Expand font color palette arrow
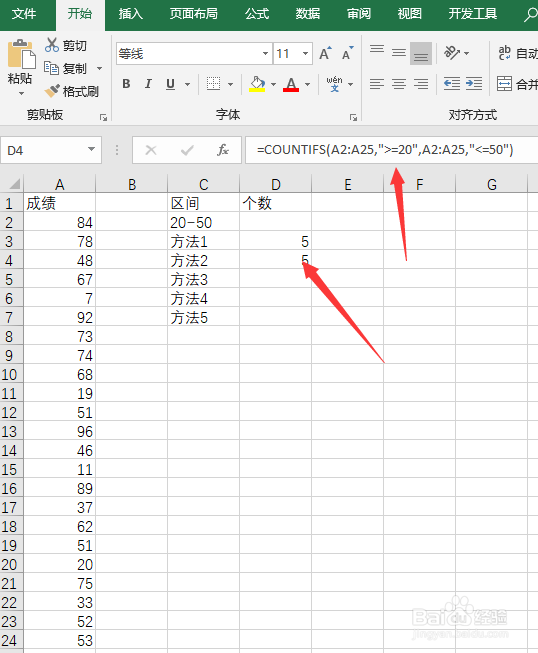 pos(307,84)
